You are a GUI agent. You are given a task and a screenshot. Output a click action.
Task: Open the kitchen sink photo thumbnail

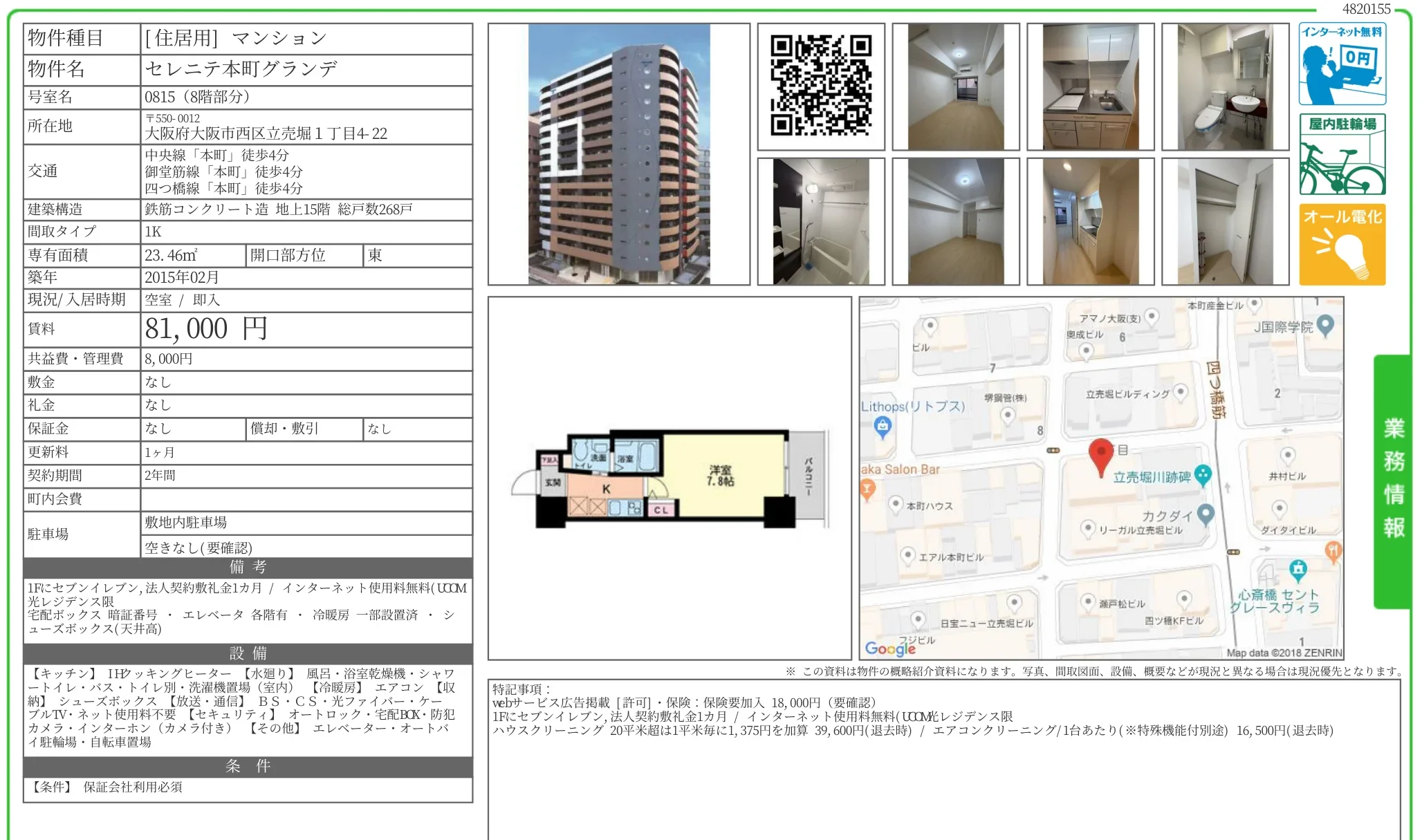click(1091, 86)
